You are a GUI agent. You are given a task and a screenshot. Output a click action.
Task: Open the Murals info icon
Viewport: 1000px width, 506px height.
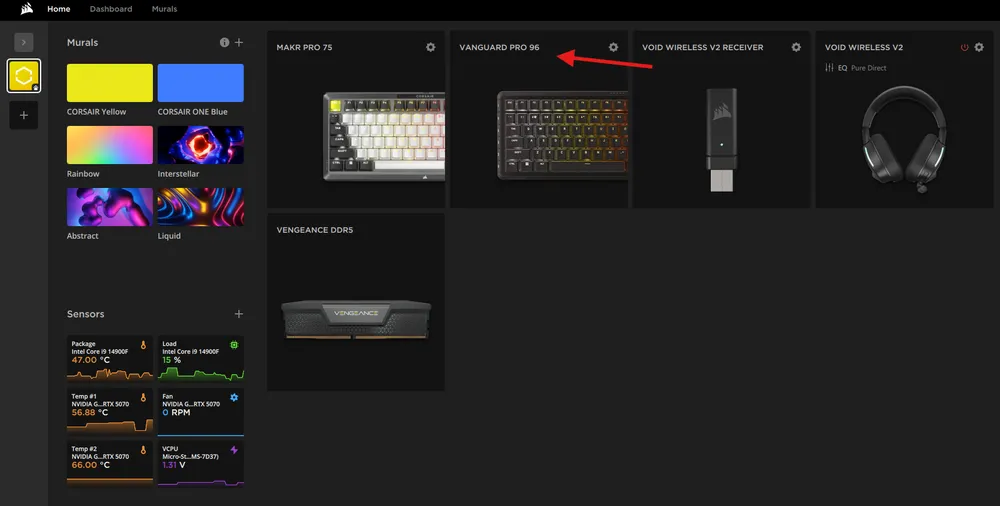point(224,42)
